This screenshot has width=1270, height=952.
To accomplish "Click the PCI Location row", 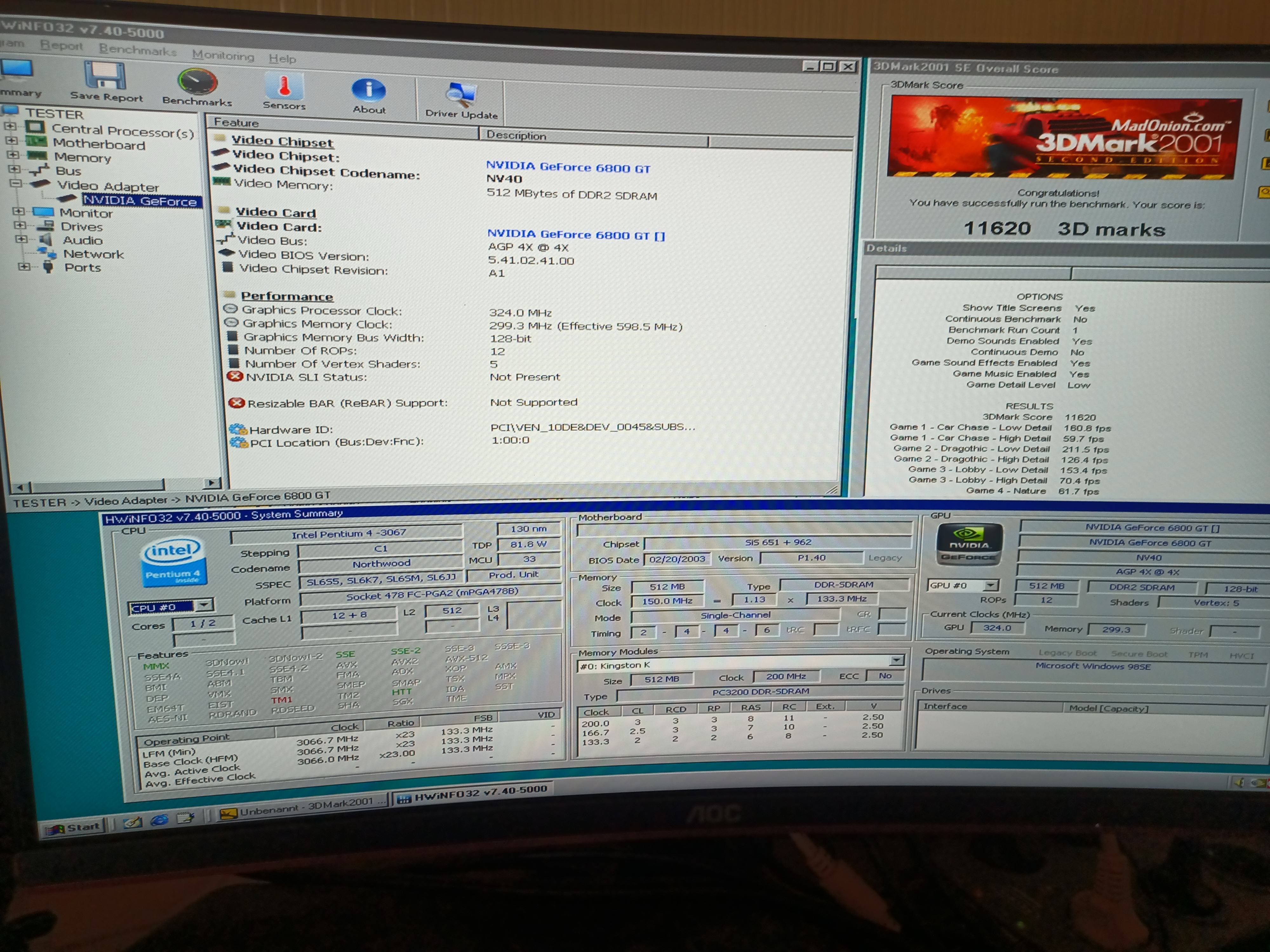I will point(379,441).
